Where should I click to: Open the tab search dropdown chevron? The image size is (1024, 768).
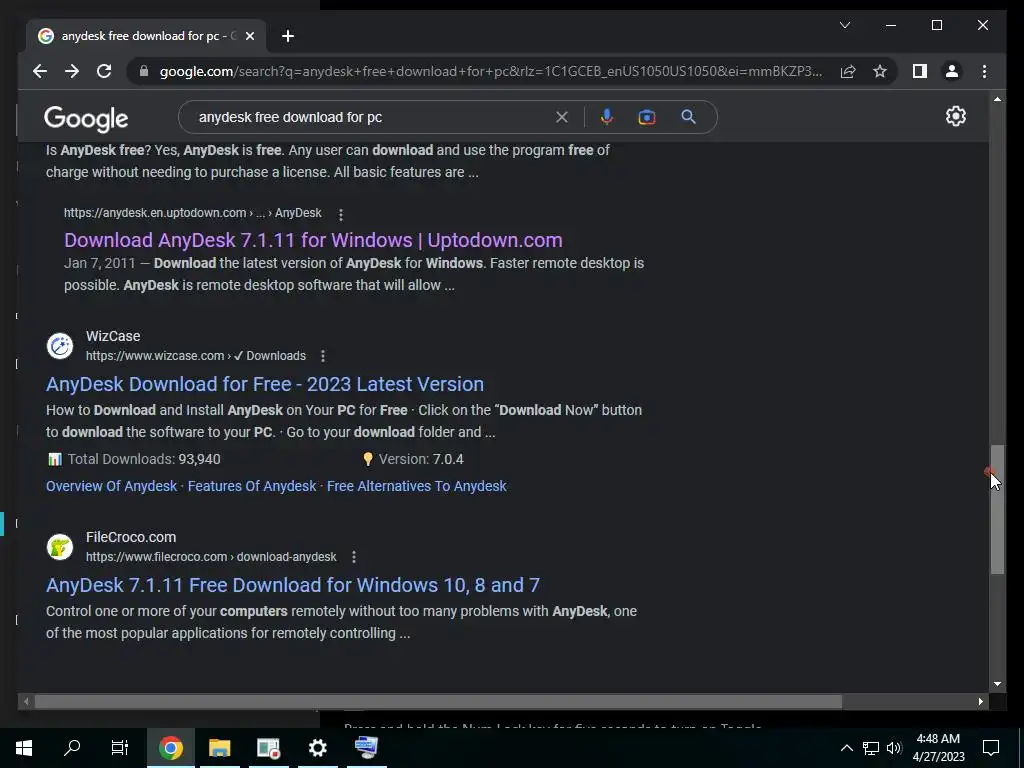pos(844,25)
